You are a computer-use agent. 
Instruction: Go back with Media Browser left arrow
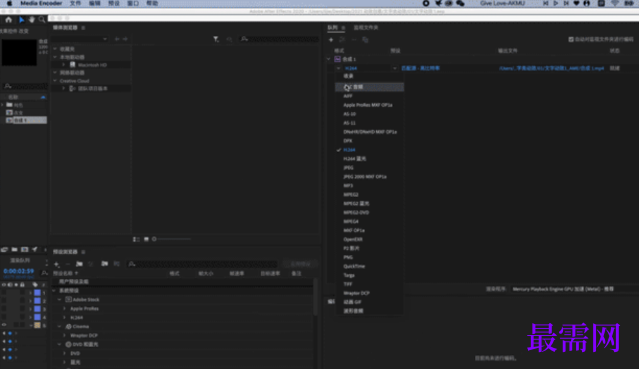(x=117, y=39)
